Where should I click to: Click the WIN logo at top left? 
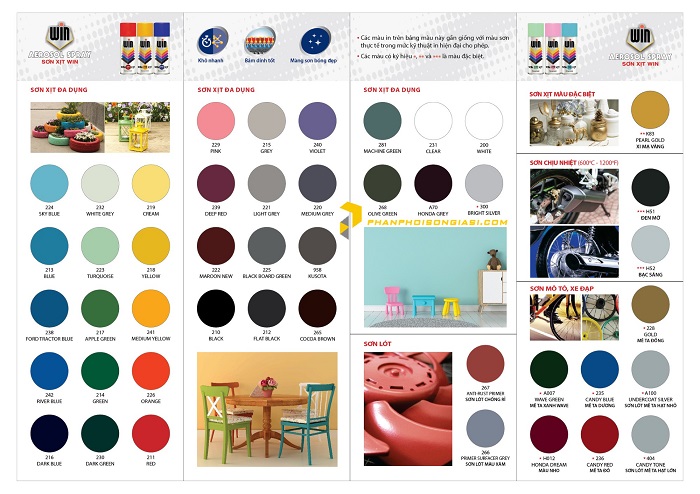pyautogui.click(x=60, y=37)
